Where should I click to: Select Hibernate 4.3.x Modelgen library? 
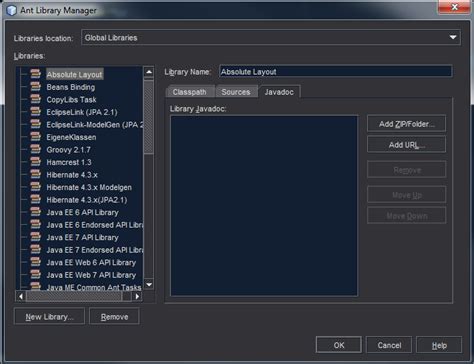[x=89, y=187]
